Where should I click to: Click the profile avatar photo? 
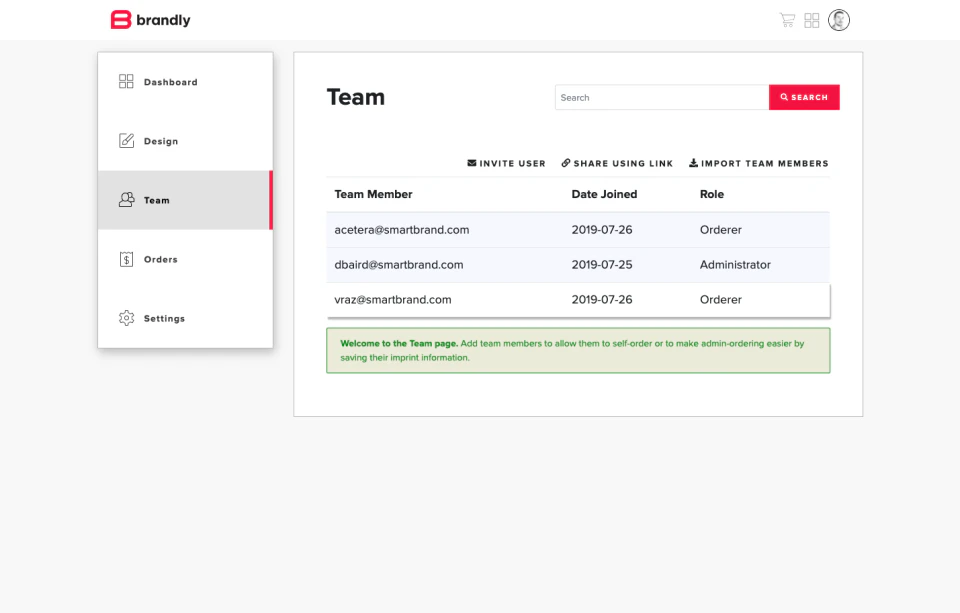tap(839, 19)
